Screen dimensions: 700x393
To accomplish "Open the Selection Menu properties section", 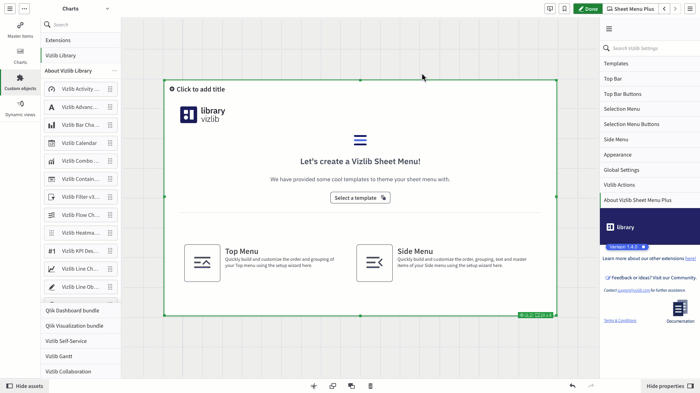I will [650, 109].
